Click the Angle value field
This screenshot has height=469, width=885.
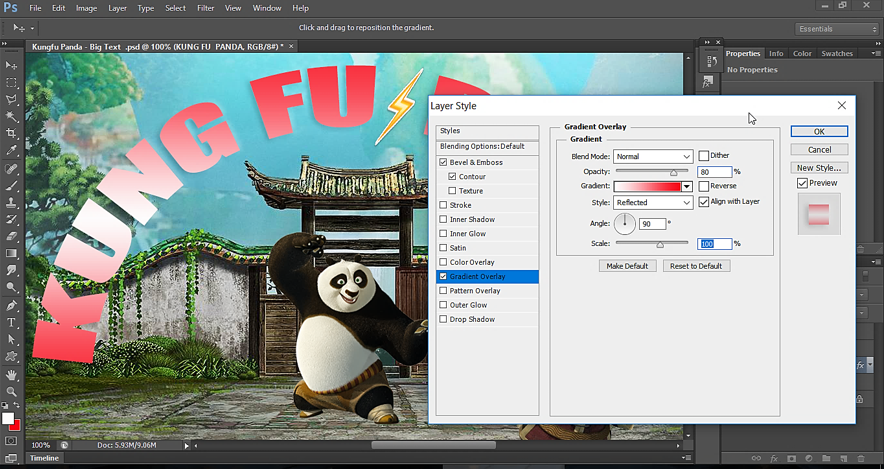pyautogui.click(x=652, y=224)
